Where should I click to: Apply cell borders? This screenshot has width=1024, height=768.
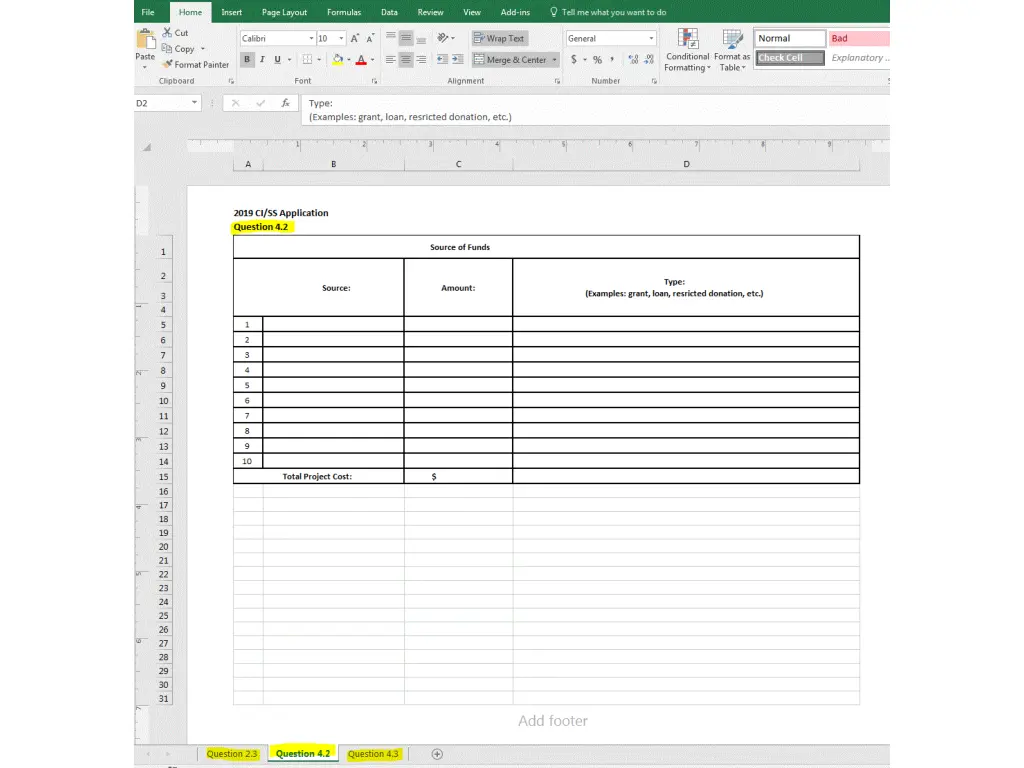pos(307,59)
